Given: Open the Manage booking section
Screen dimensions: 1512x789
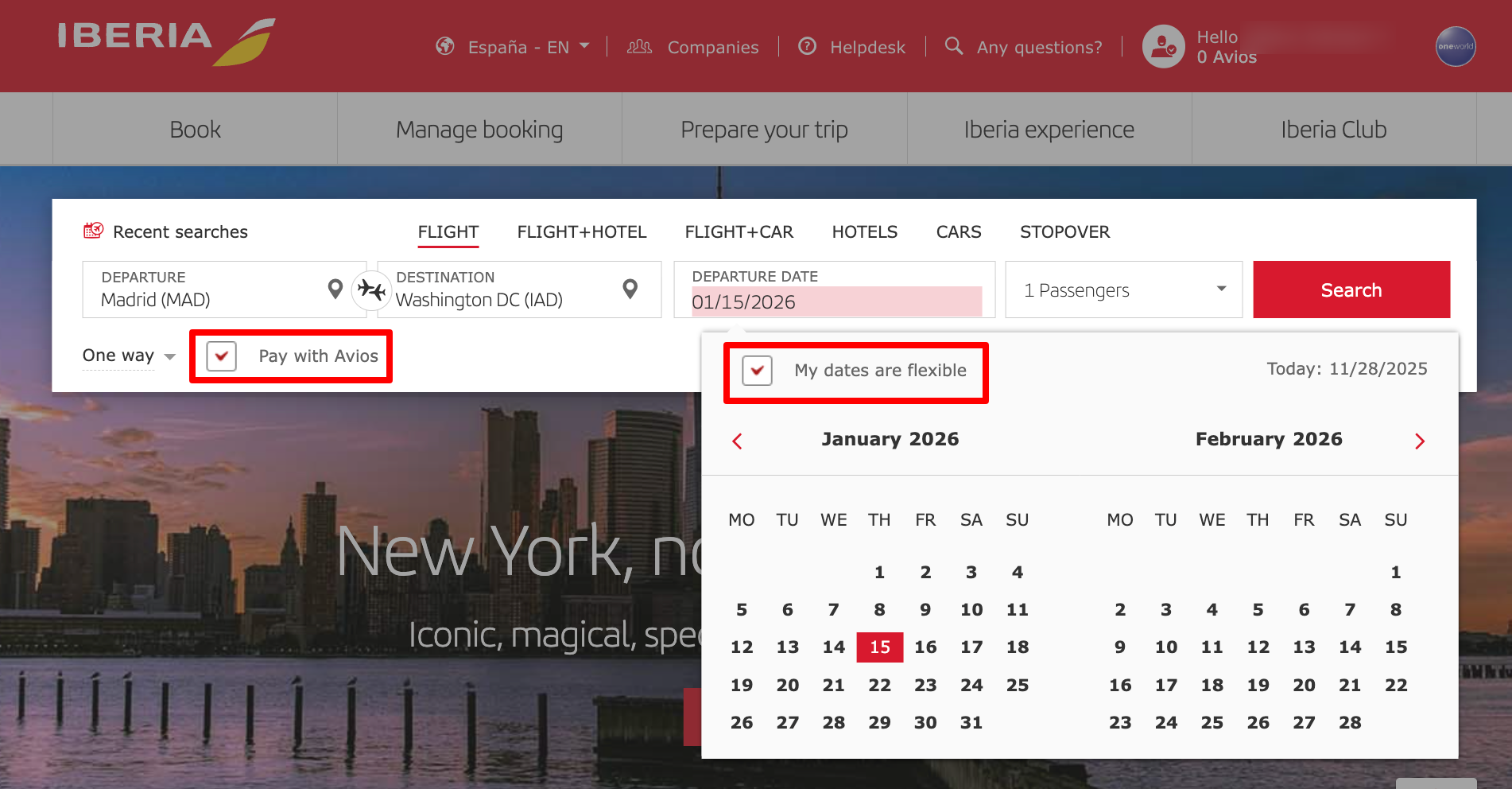Looking at the screenshot, I should (479, 128).
